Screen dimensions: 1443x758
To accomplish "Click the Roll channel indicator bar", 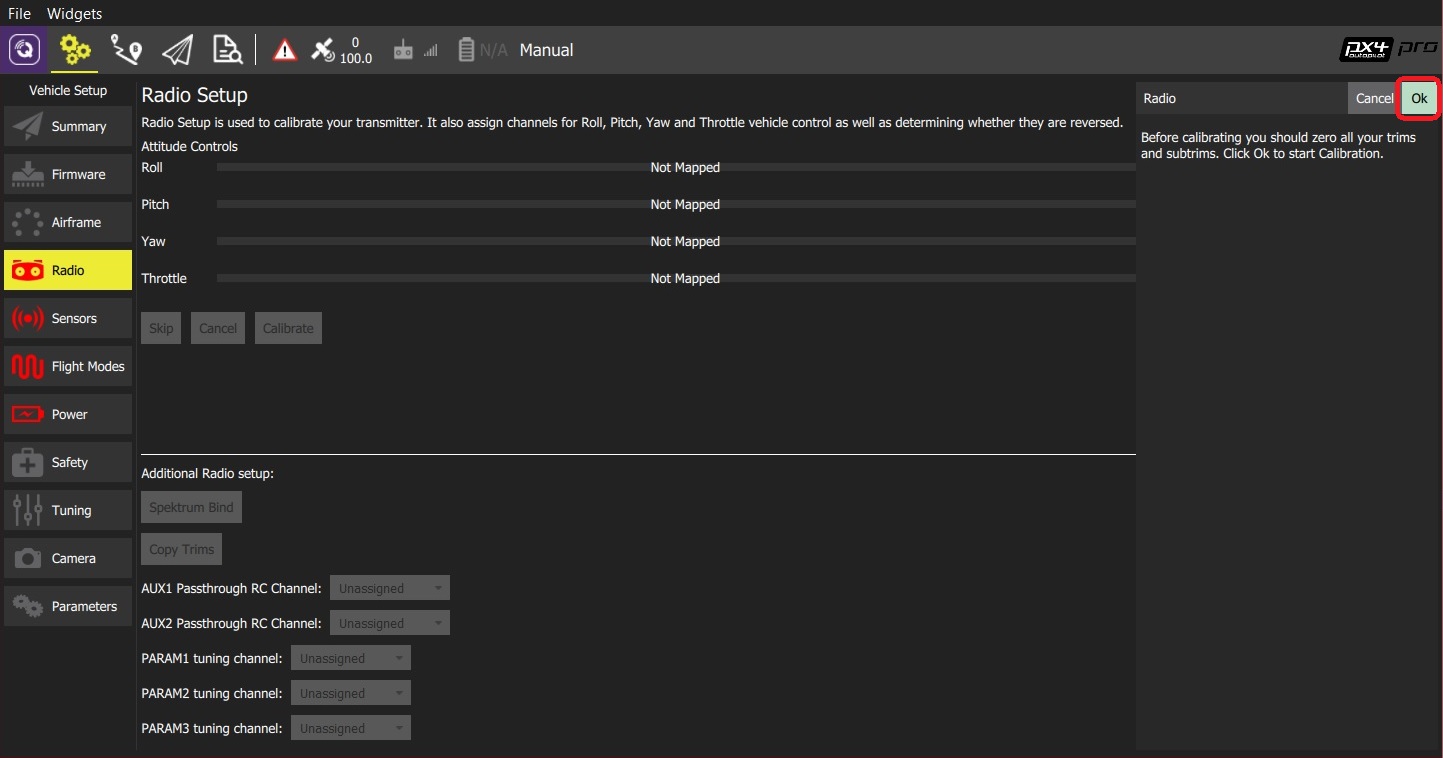I will click(x=676, y=168).
